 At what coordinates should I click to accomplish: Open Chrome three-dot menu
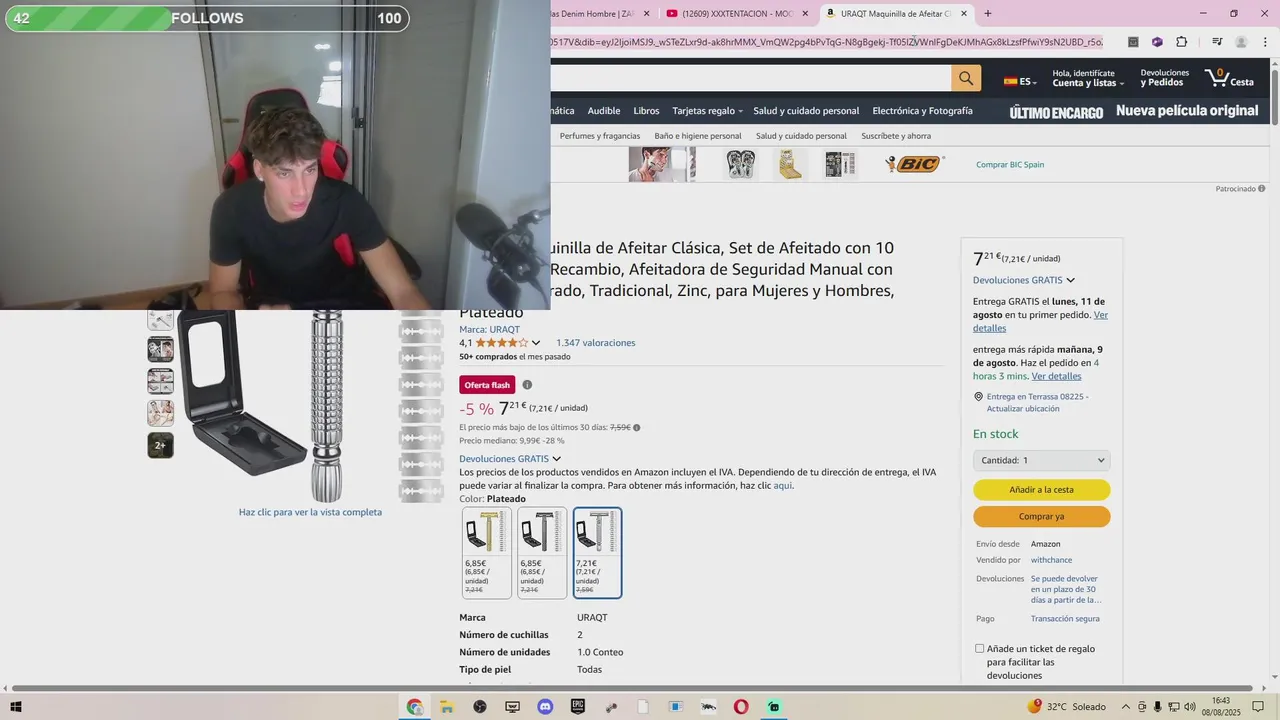coord(1266,42)
